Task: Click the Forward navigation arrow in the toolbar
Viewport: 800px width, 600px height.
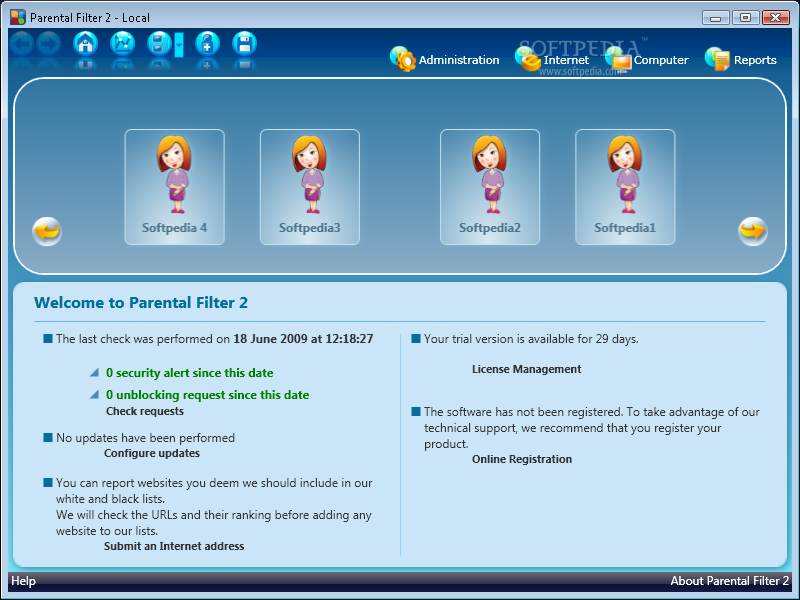Action: (48, 44)
